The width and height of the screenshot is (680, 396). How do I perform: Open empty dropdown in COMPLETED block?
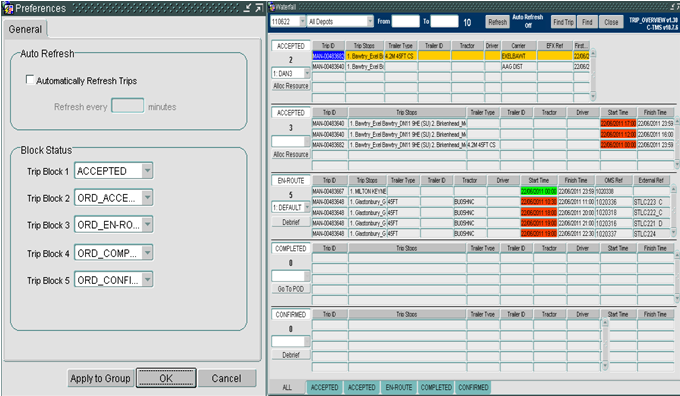pyautogui.click(x=307, y=276)
